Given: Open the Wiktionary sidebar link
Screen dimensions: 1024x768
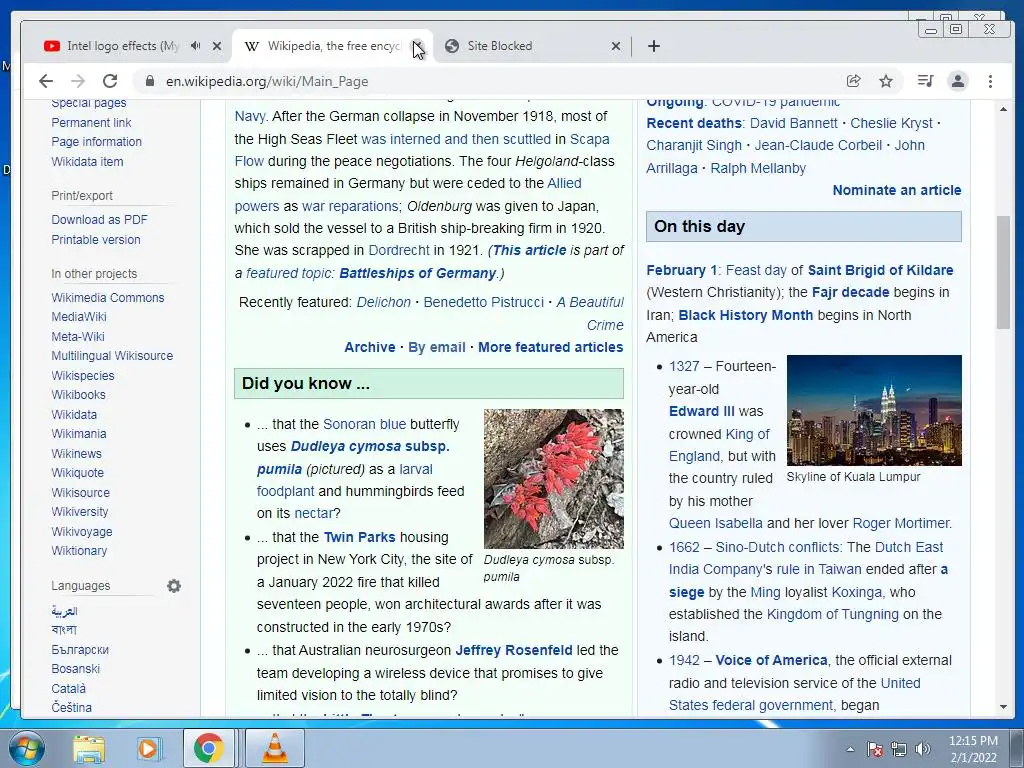Looking at the screenshot, I should [x=79, y=551].
